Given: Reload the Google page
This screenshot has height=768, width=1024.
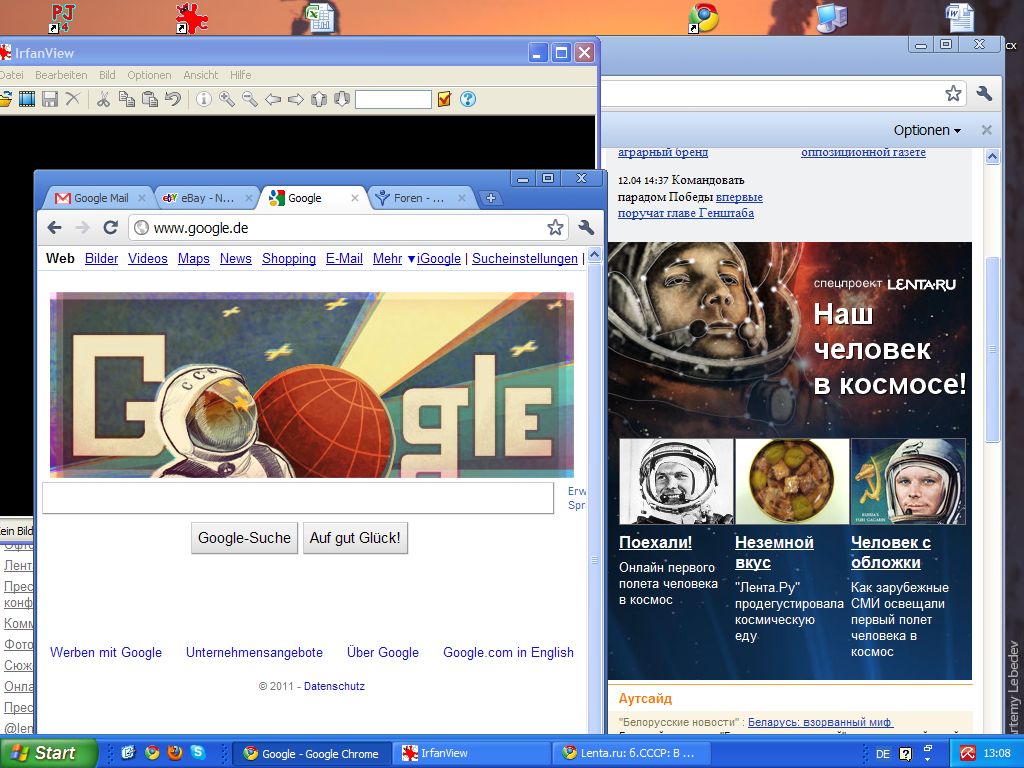Looking at the screenshot, I should coord(110,227).
